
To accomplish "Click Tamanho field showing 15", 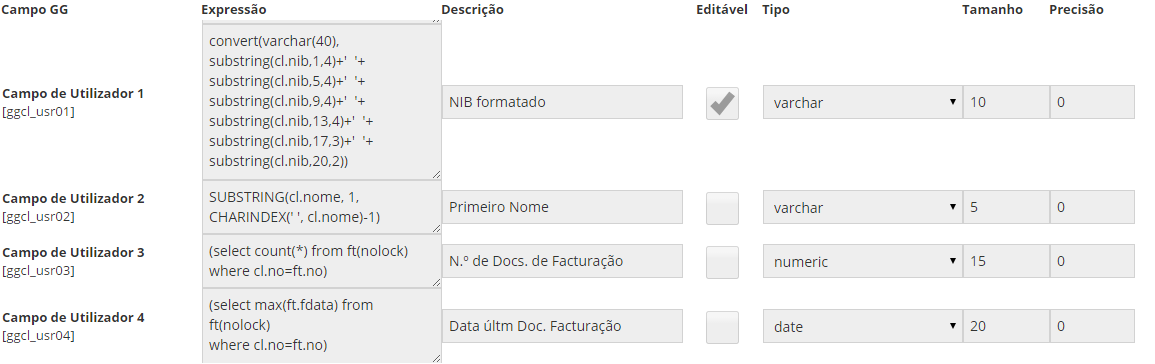I will (1005, 262).
